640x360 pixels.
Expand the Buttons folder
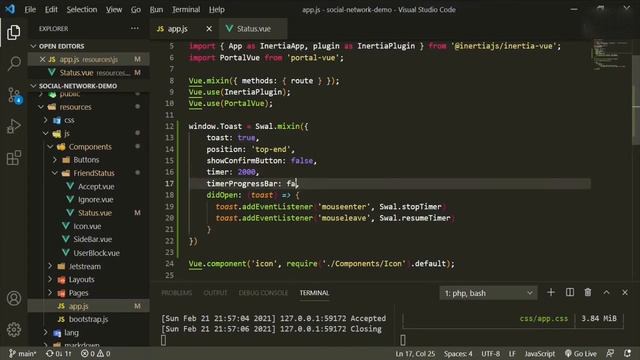click(x=86, y=160)
